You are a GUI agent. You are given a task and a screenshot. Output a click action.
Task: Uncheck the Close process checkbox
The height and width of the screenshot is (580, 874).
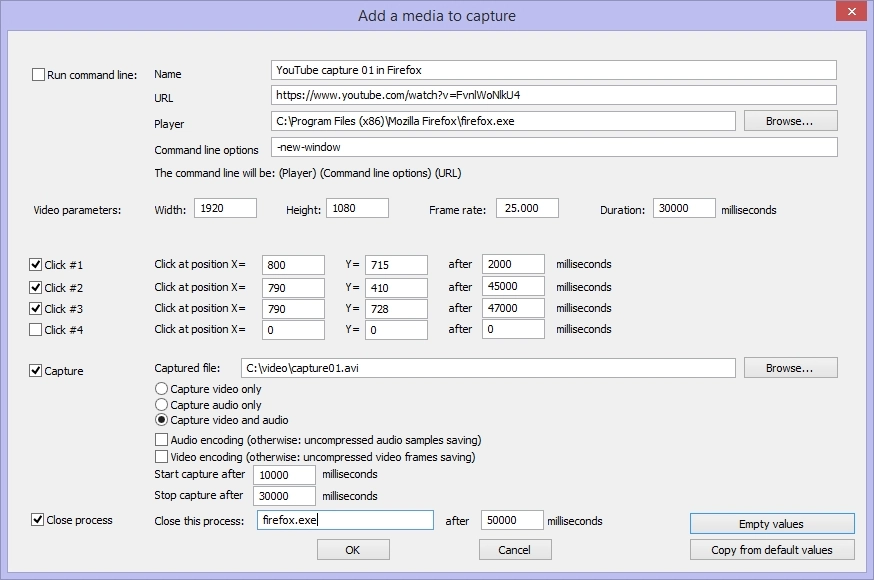(x=38, y=520)
